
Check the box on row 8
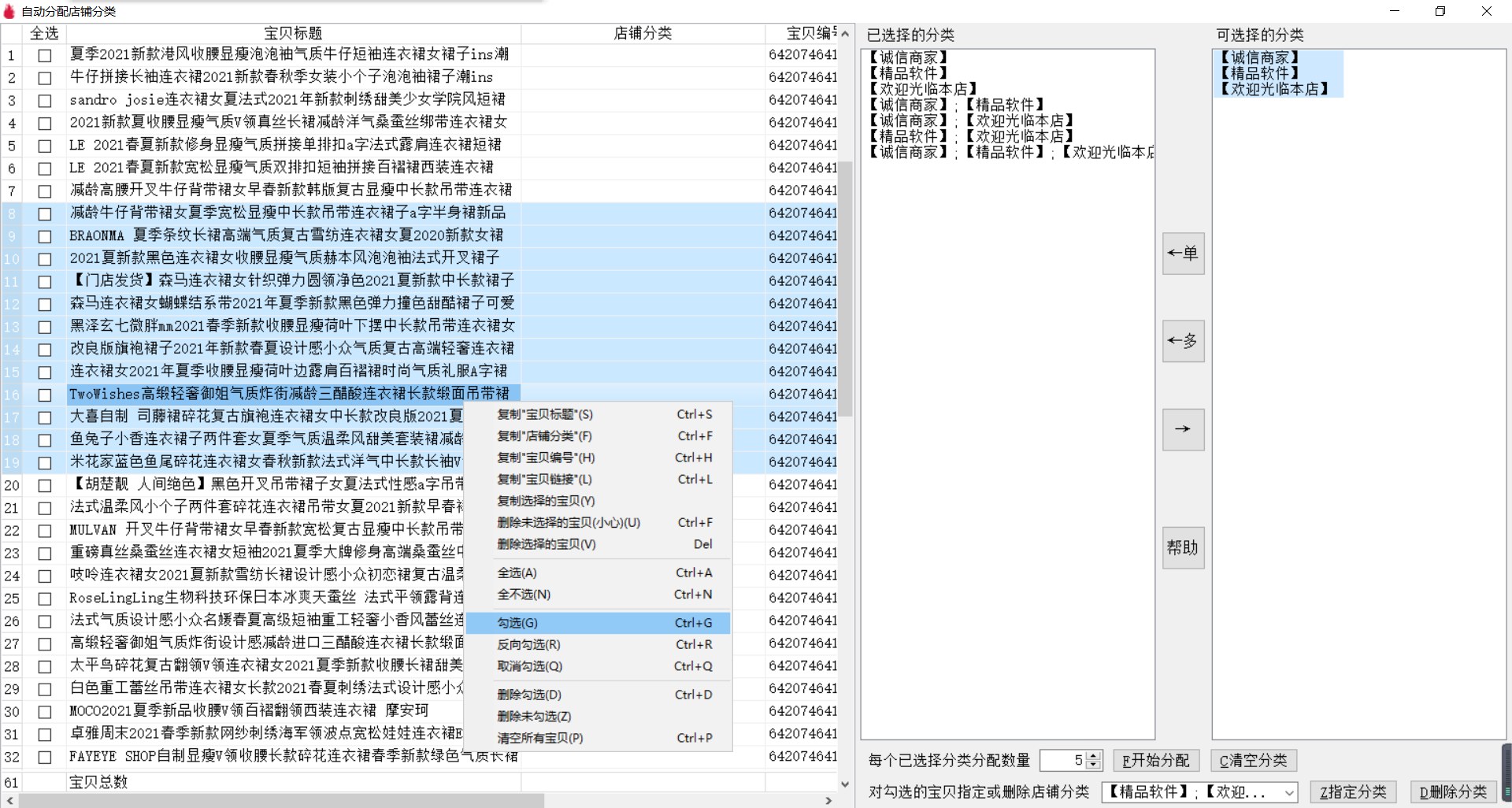click(x=45, y=214)
